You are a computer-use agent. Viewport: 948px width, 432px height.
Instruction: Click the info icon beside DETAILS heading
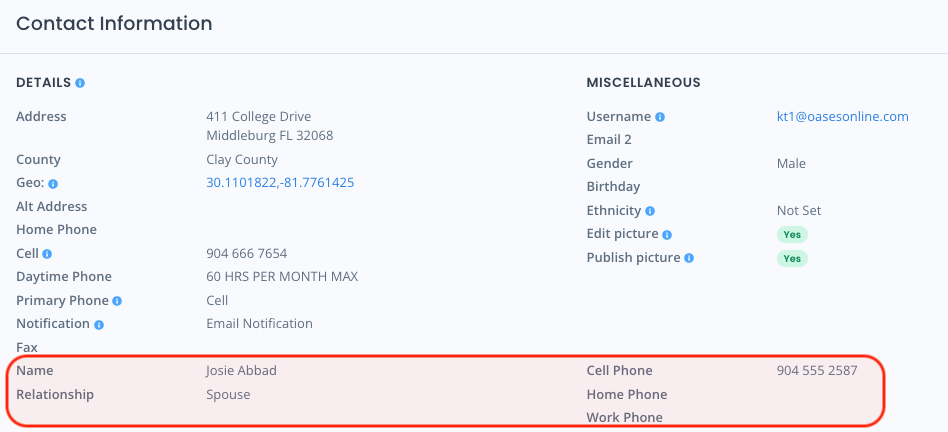(80, 83)
